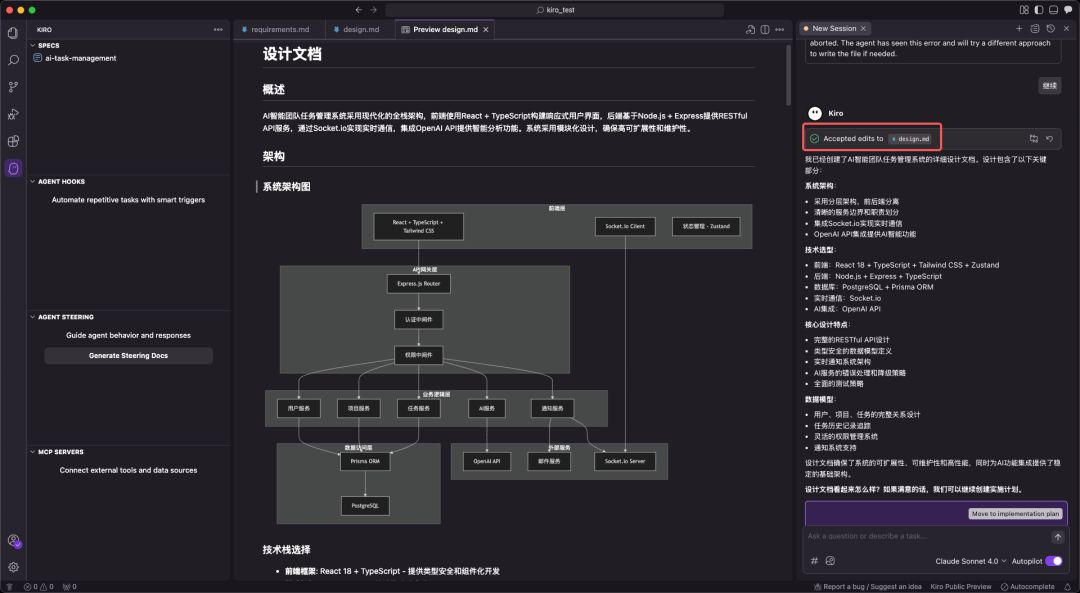The height and width of the screenshot is (593, 1080).
Task: Select the New Session chat tab
Action: (x=833, y=28)
